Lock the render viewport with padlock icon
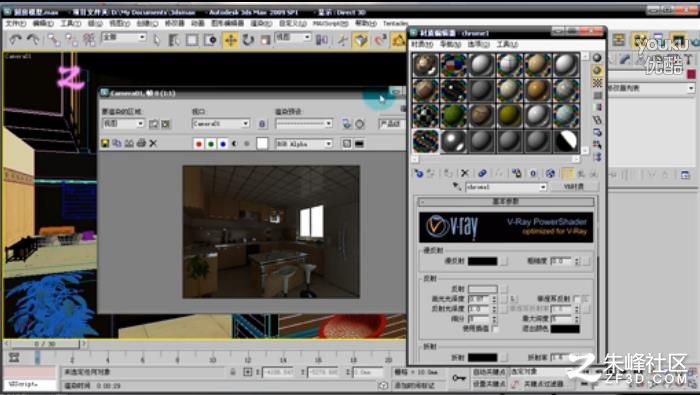Screen dimensions: 700x395 pos(262,124)
